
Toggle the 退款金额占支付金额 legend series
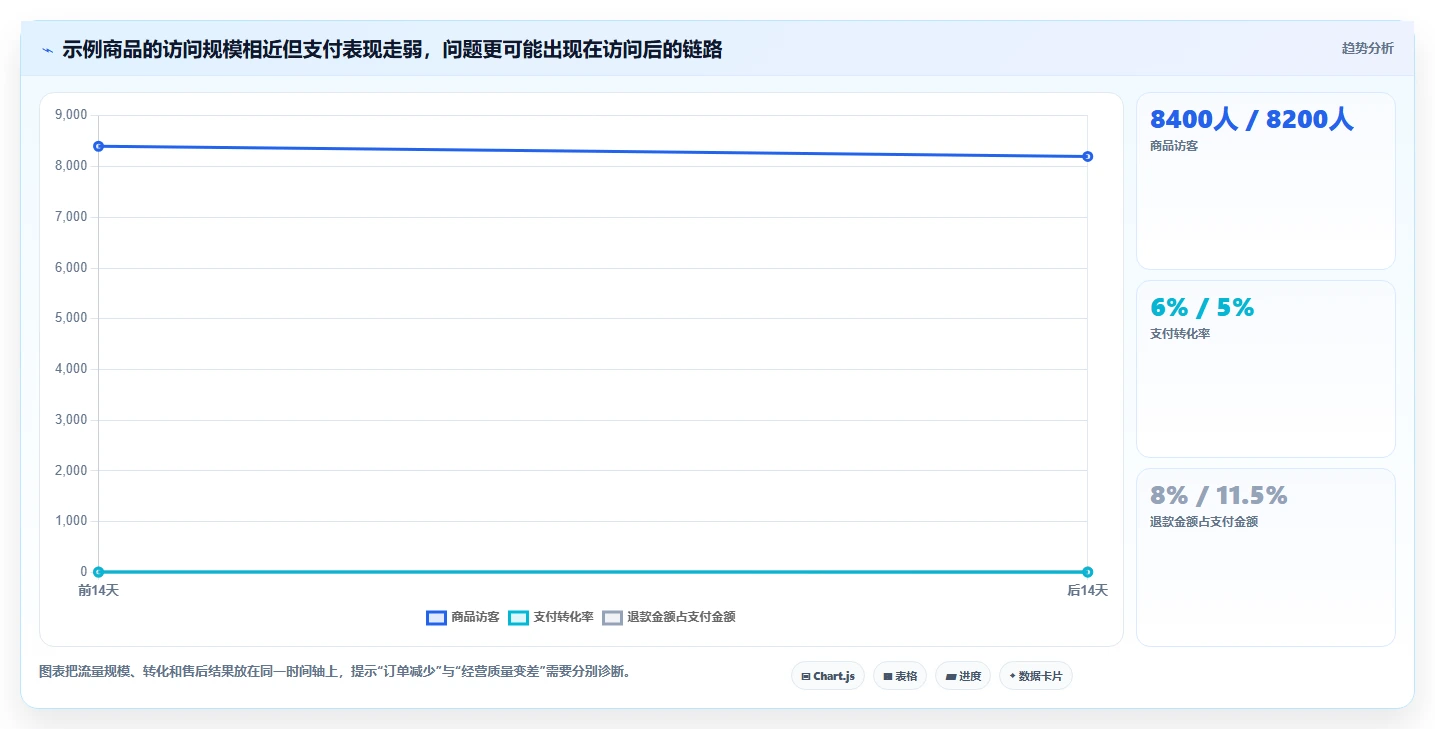click(x=669, y=617)
